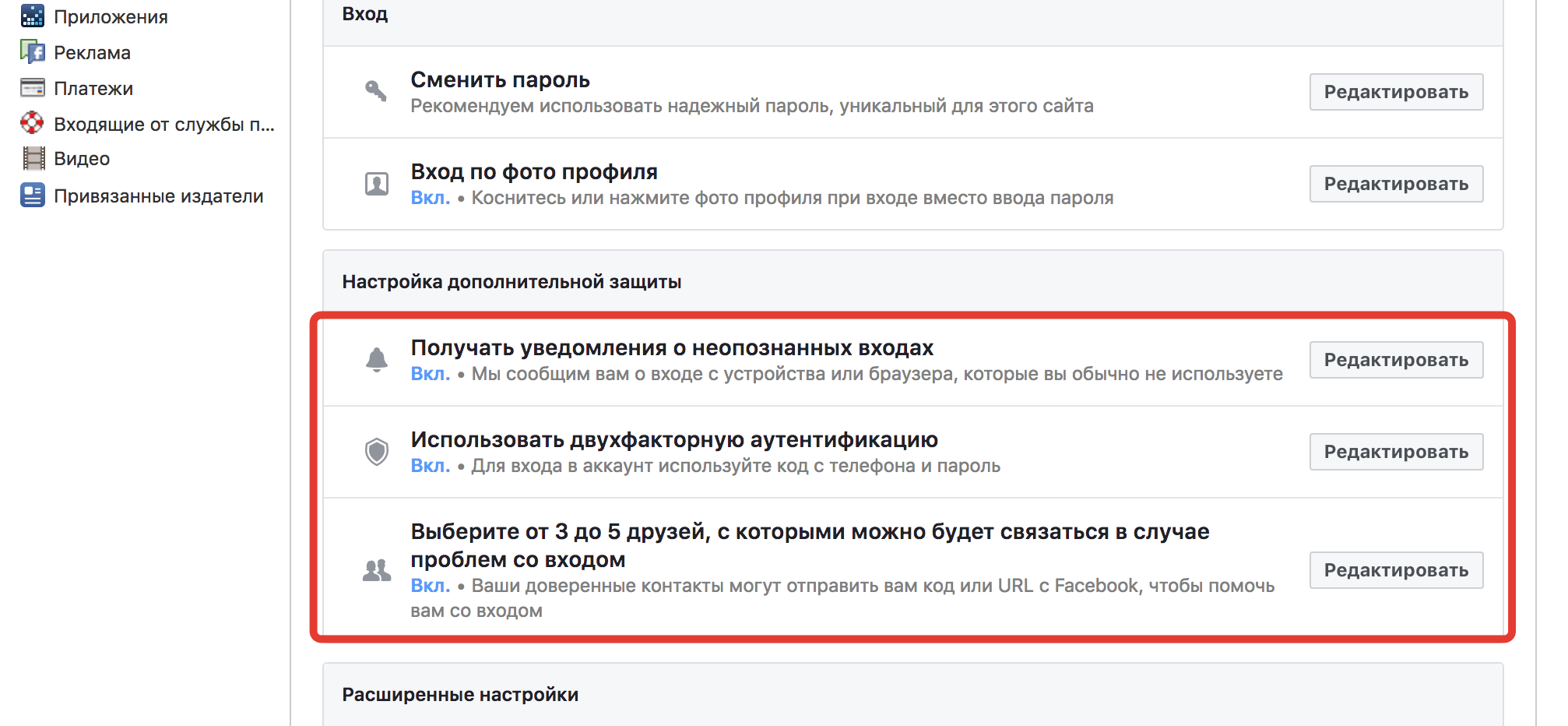
Task: Edit the Сменить пароль setting
Action: point(1396,92)
